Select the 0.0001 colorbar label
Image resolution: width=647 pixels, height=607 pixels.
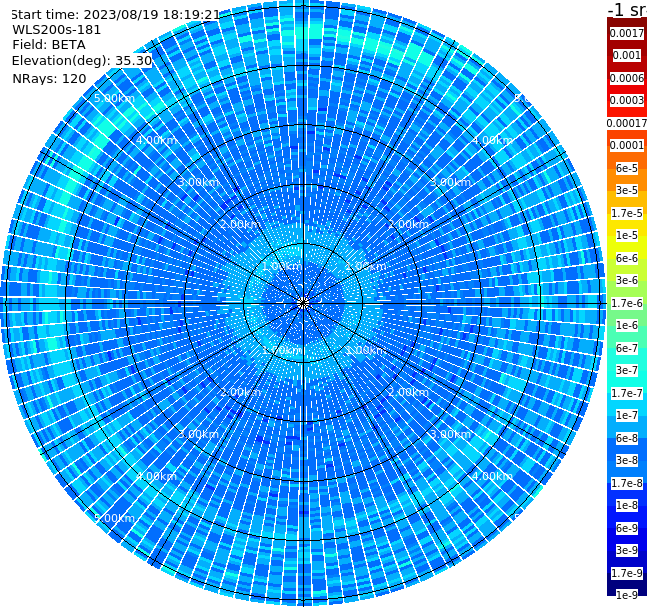tap(627, 145)
